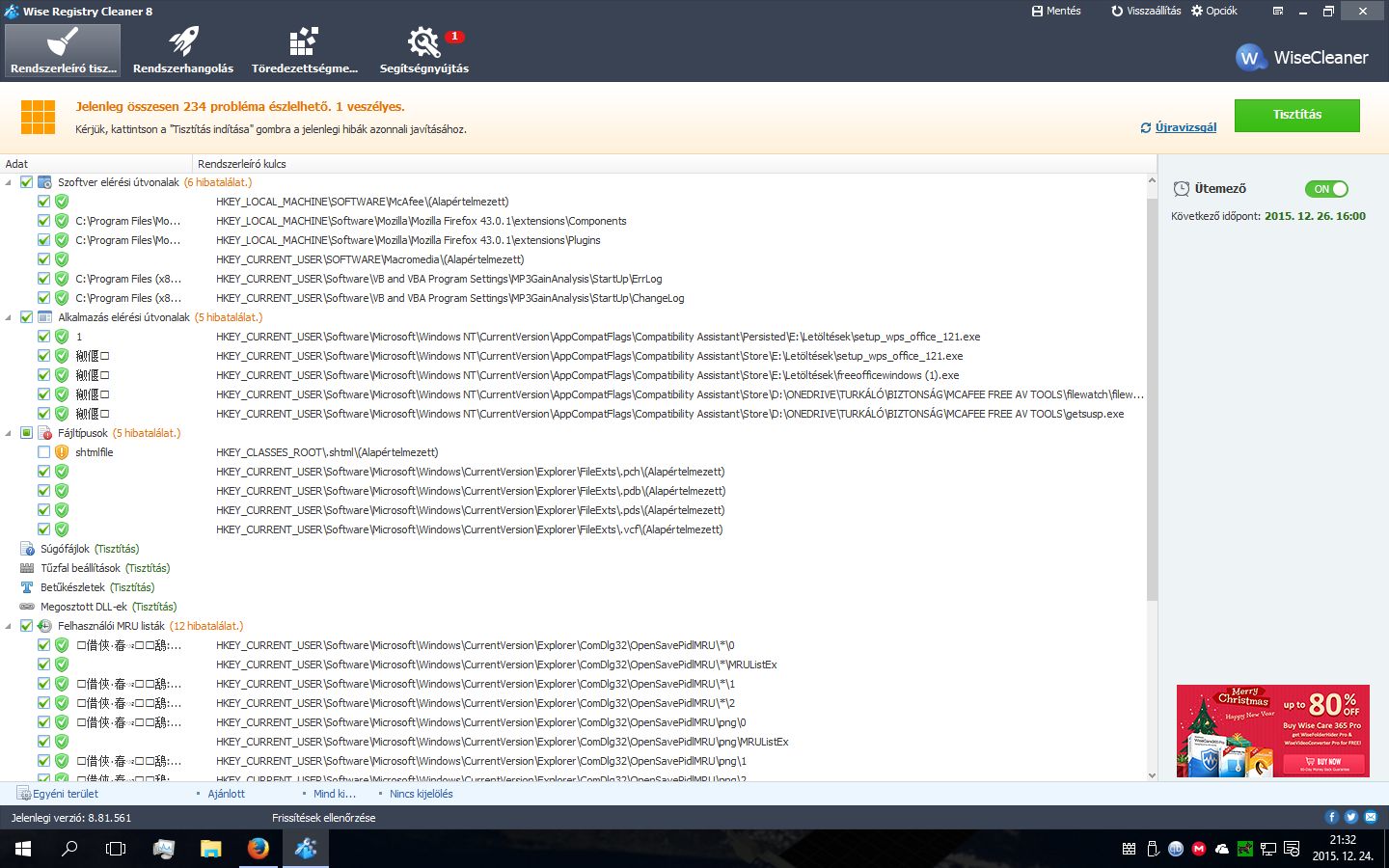Open the Twitter share icon
This screenshot has width=1389, height=868.
click(1350, 817)
